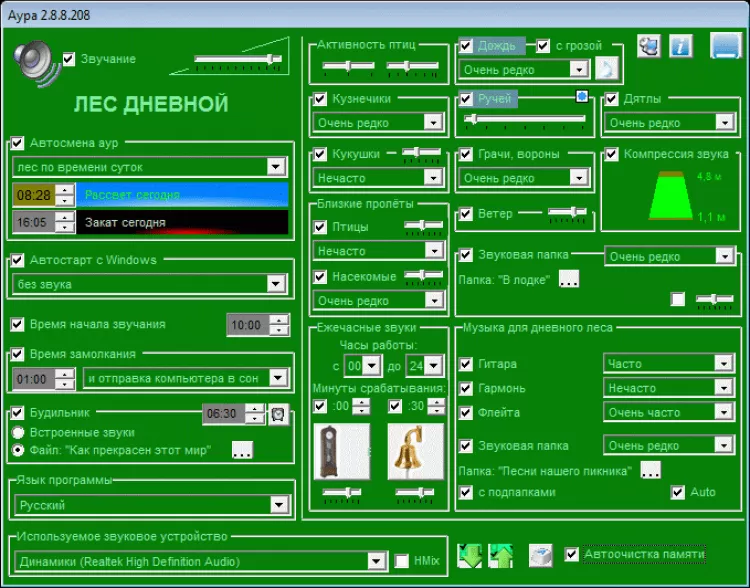
Task: Click the alarm clock icon beside 06:30
Action: tap(278, 414)
